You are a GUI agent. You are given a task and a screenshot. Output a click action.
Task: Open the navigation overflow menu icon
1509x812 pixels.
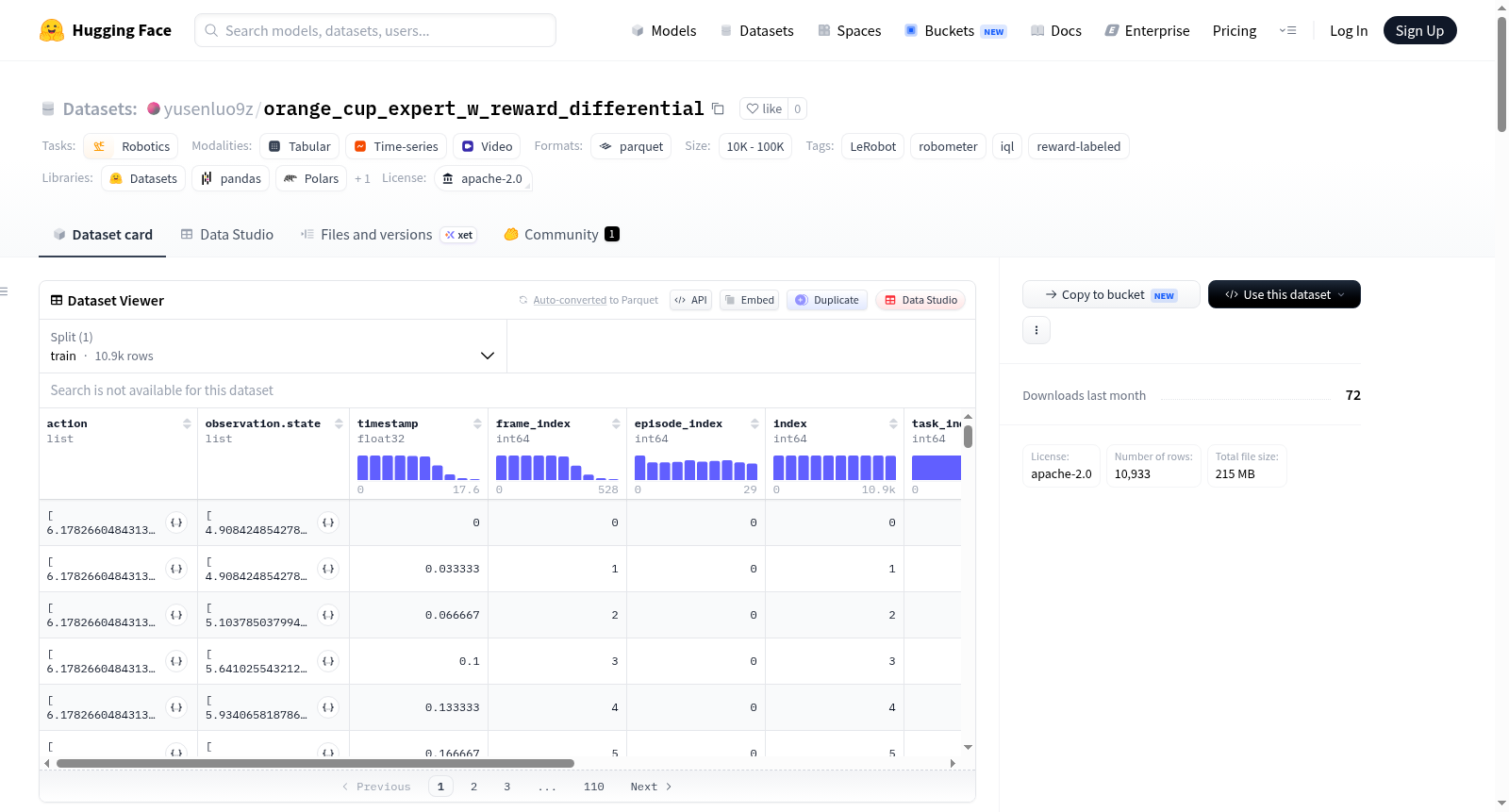[1287, 30]
